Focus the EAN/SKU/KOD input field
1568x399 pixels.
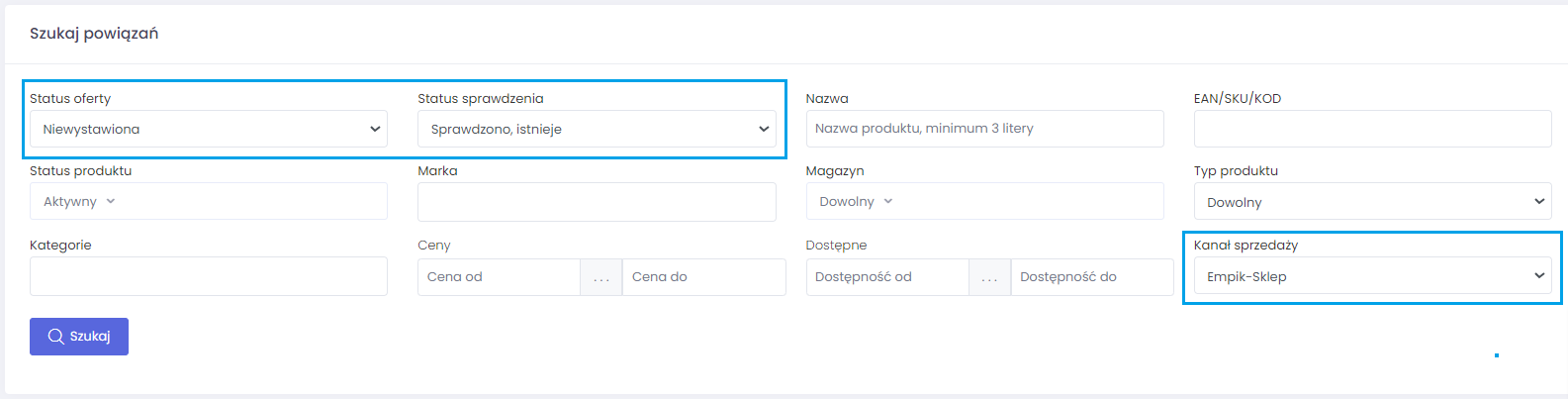1372,129
